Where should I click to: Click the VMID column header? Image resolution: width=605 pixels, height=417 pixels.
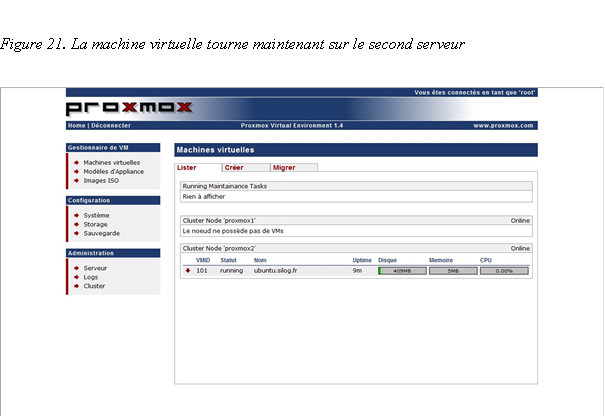click(x=203, y=260)
